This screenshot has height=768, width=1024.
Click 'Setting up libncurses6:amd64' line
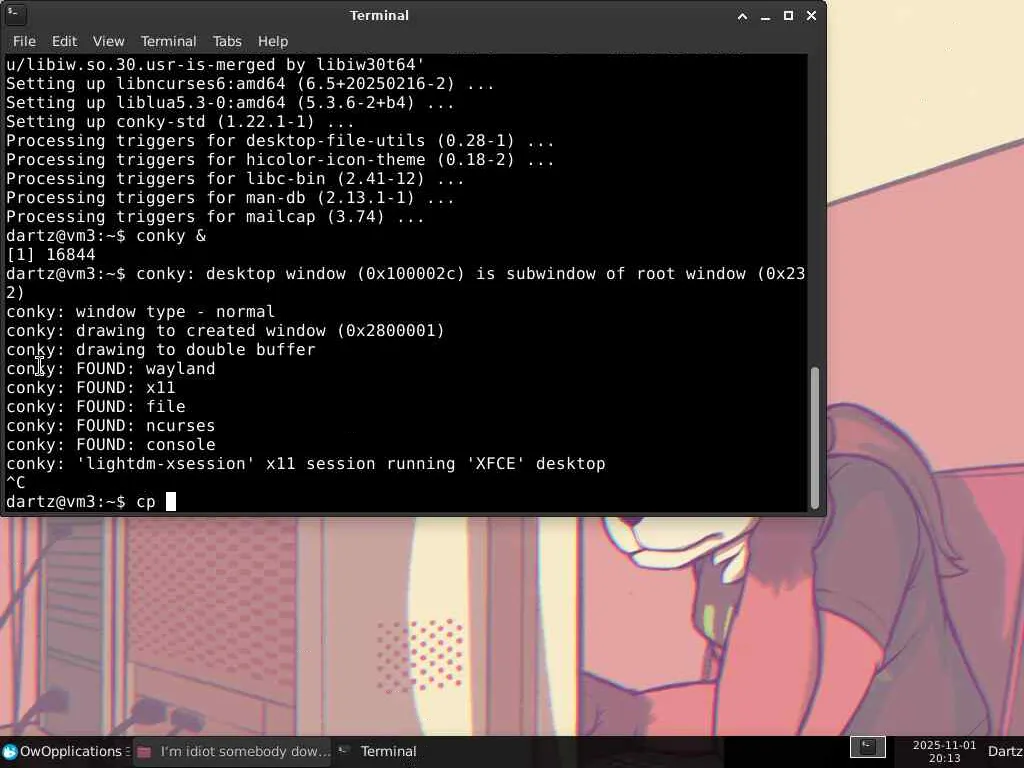coord(250,84)
